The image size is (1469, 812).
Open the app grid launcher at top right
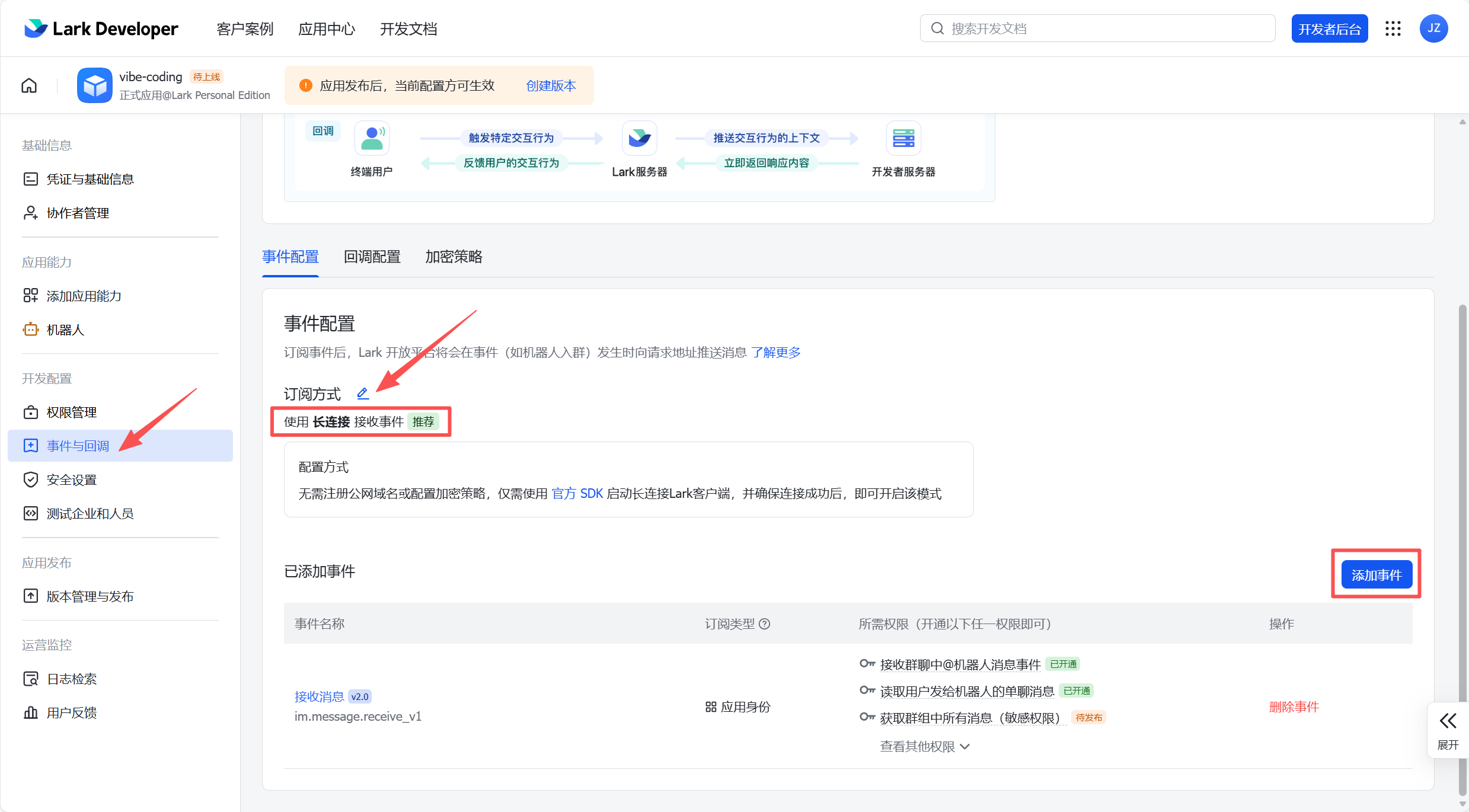[x=1393, y=28]
